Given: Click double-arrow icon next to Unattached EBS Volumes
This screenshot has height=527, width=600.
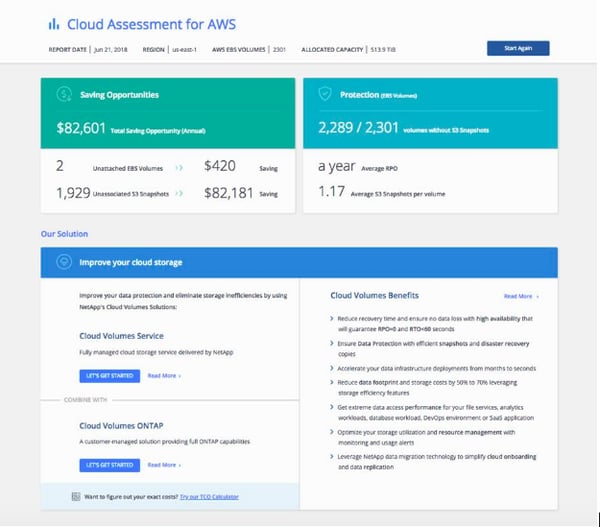Looking at the screenshot, I should [179, 168].
